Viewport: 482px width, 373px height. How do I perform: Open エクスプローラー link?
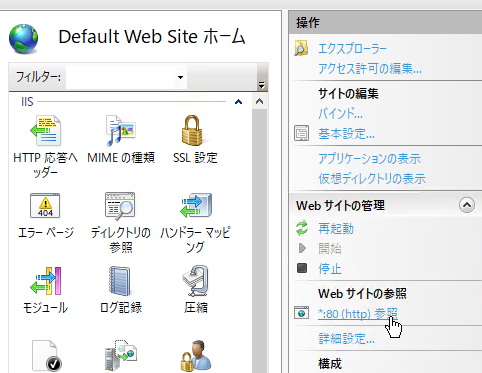pos(352,49)
